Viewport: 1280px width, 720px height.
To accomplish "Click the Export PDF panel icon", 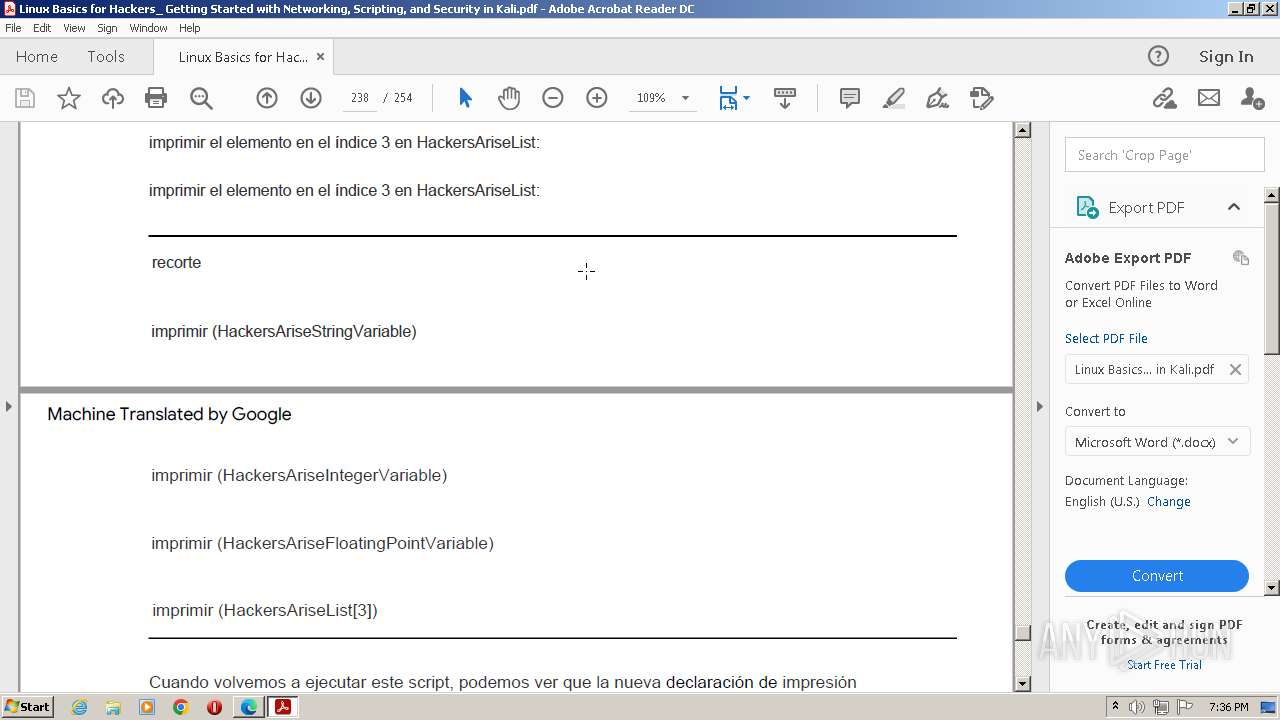I will 1087,207.
